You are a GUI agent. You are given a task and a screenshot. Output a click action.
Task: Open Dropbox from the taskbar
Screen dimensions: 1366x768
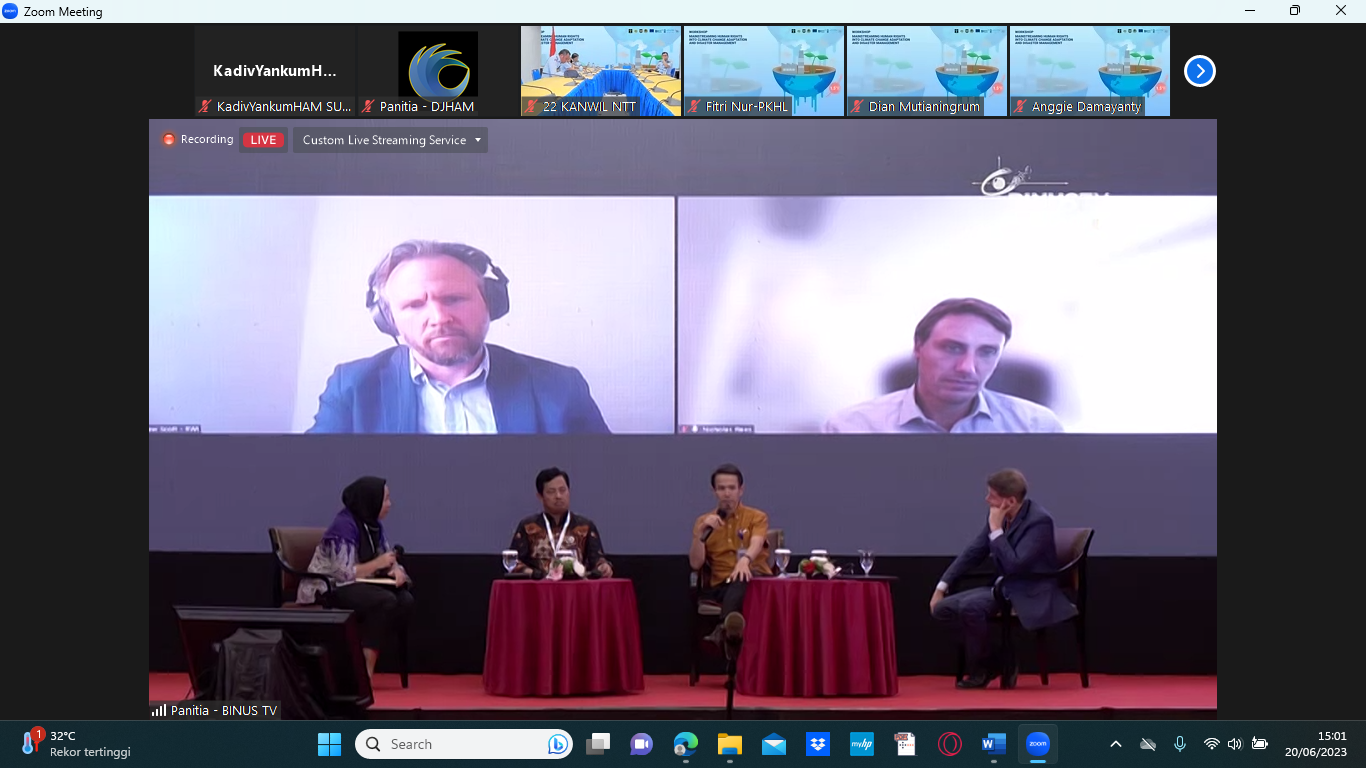pyautogui.click(x=818, y=744)
